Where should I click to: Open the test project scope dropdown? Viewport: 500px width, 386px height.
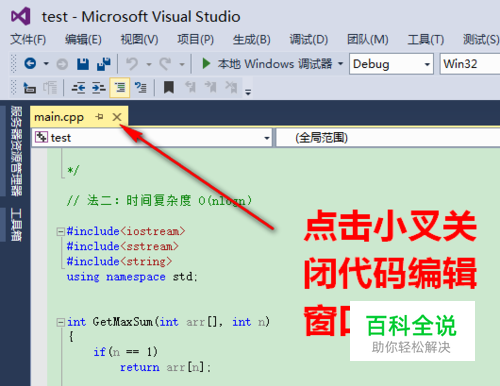(x=152, y=138)
